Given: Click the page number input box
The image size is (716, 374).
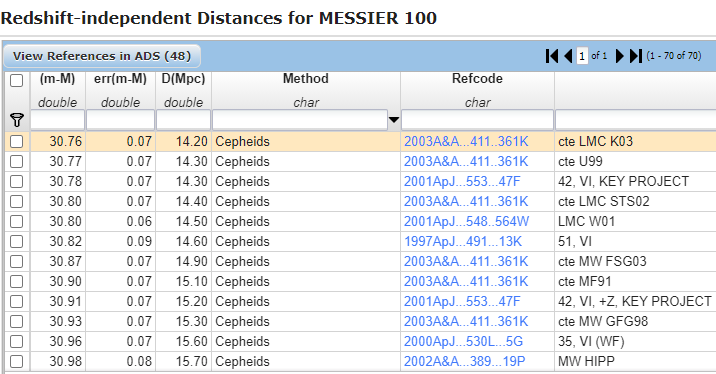Looking at the screenshot, I should pyautogui.click(x=582, y=56).
